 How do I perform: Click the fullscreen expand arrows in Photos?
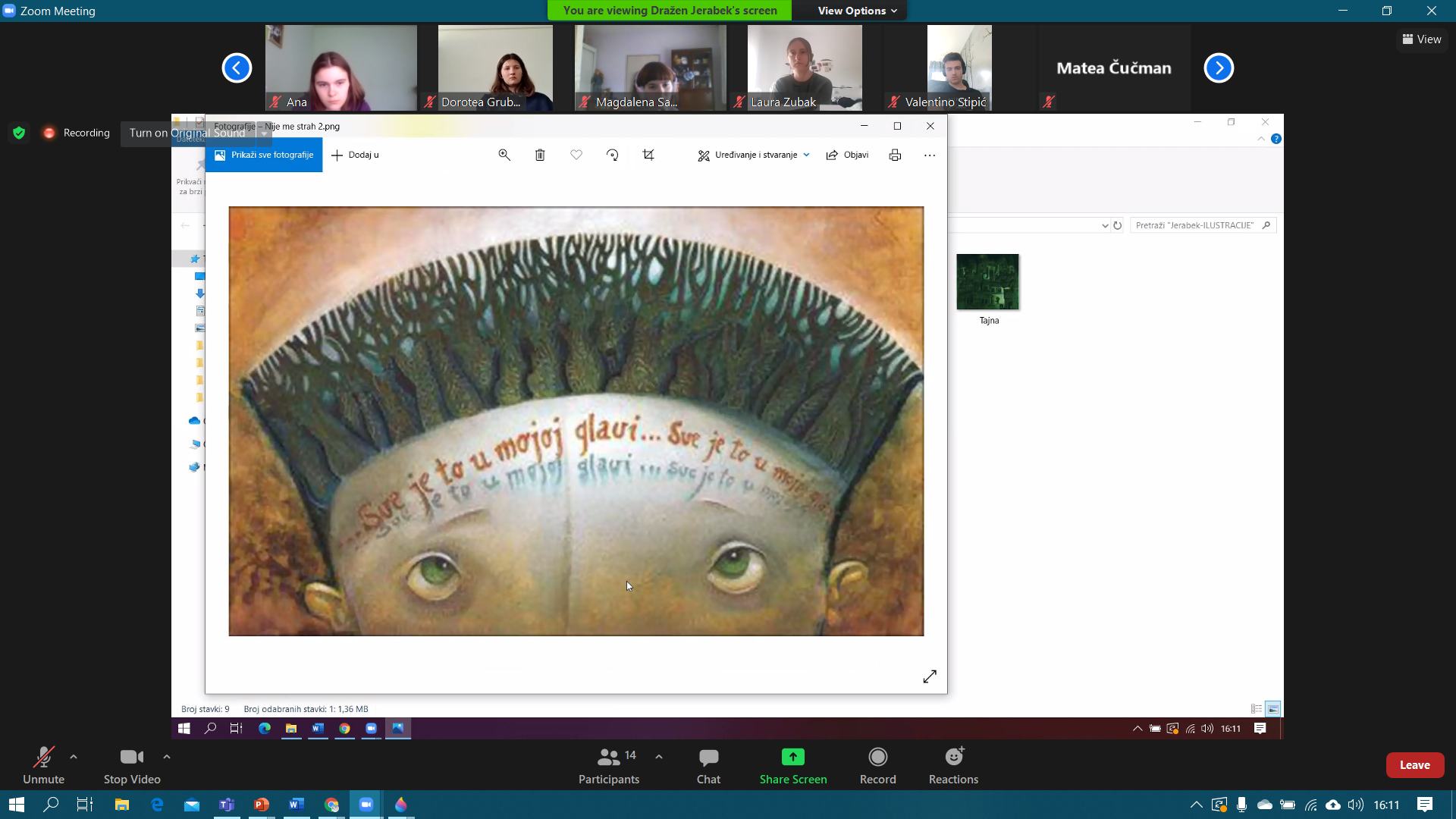(930, 676)
